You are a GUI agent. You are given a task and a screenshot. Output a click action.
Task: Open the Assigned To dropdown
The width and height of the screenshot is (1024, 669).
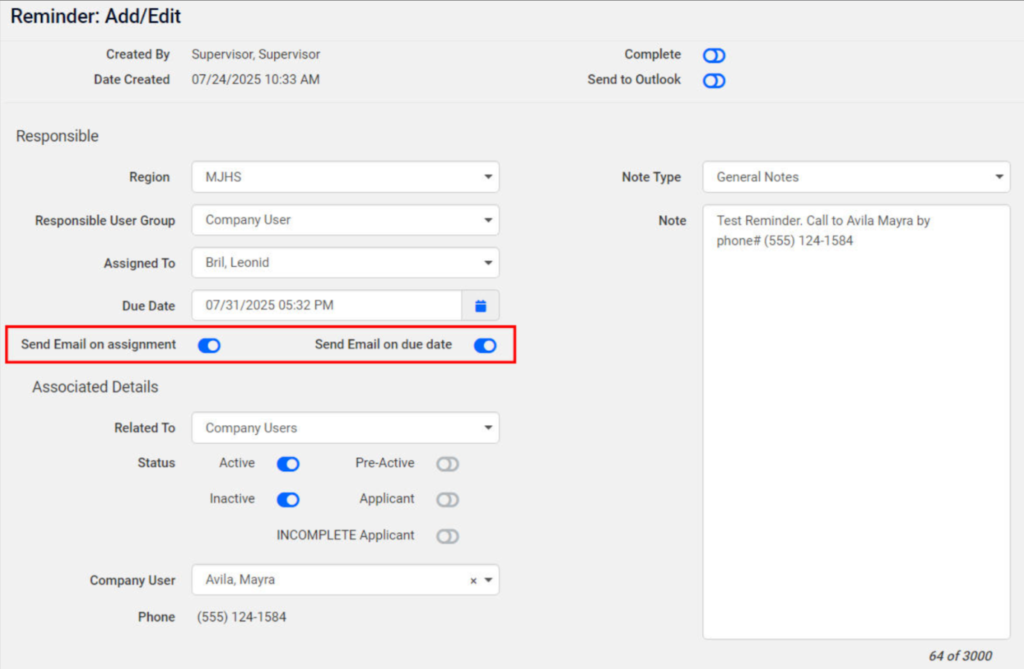(x=345, y=263)
